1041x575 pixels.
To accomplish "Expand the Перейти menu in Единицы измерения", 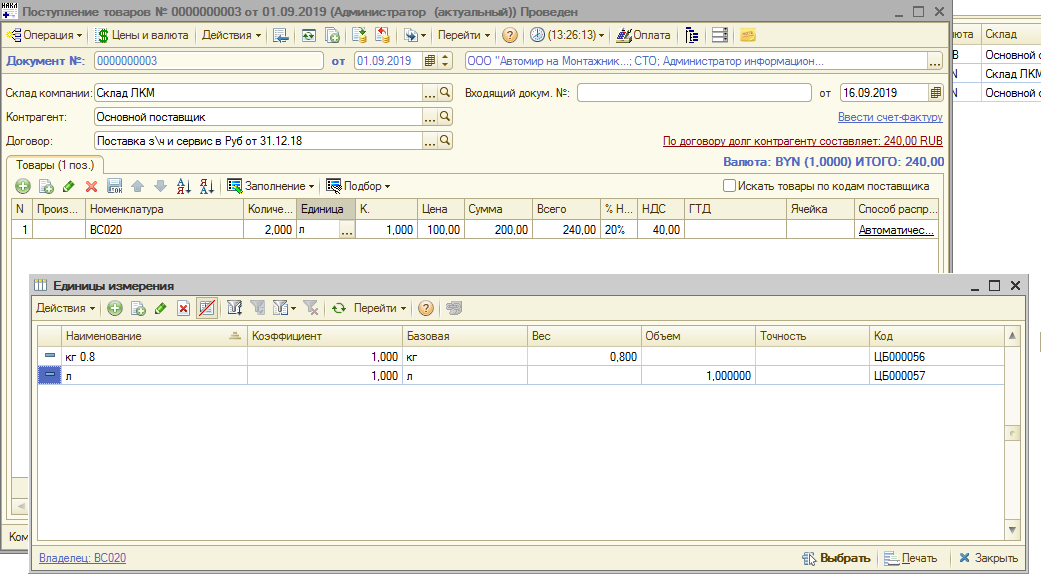I will click(380, 308).
